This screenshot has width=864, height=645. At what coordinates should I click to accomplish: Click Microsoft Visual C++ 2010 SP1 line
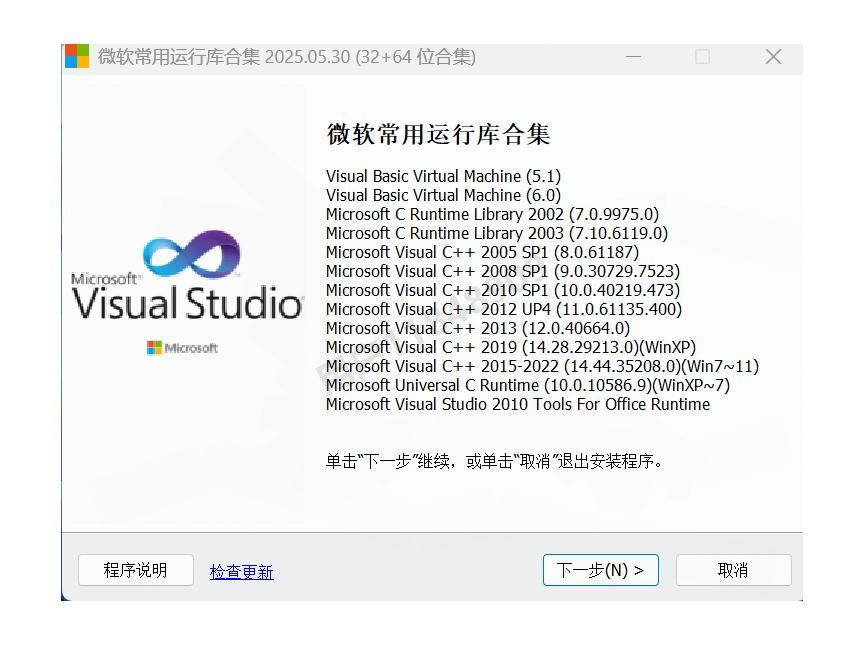(x=503, y=290)
